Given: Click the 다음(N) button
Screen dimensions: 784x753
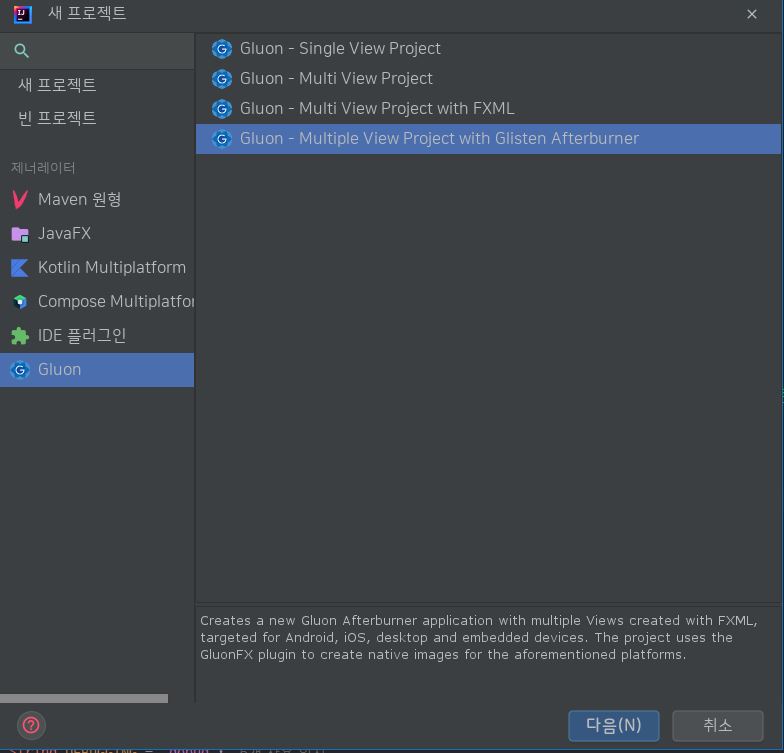Looking at the screenshot, I should tap(614, 725).
